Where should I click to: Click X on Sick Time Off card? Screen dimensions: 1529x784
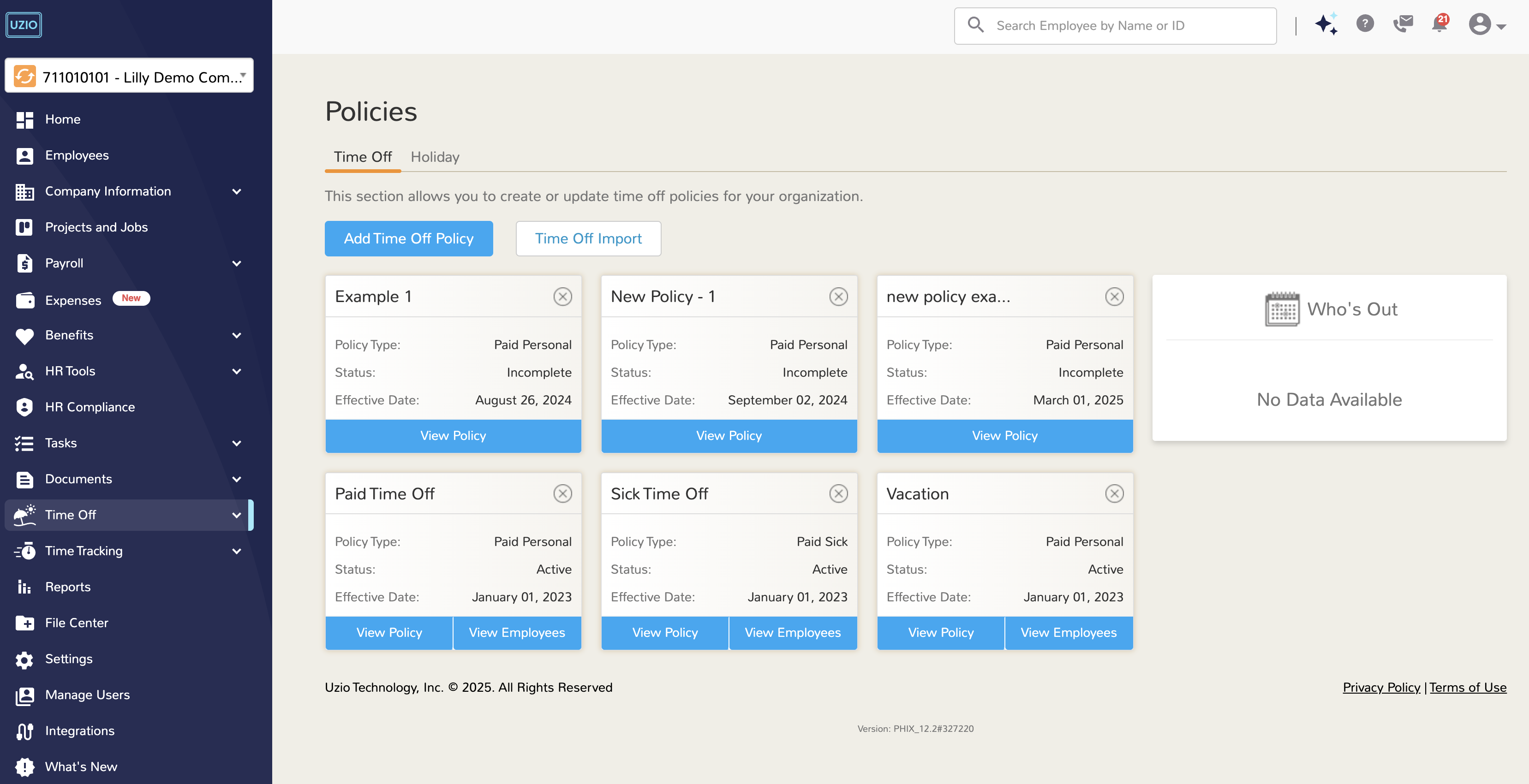[x=838, y=493]
